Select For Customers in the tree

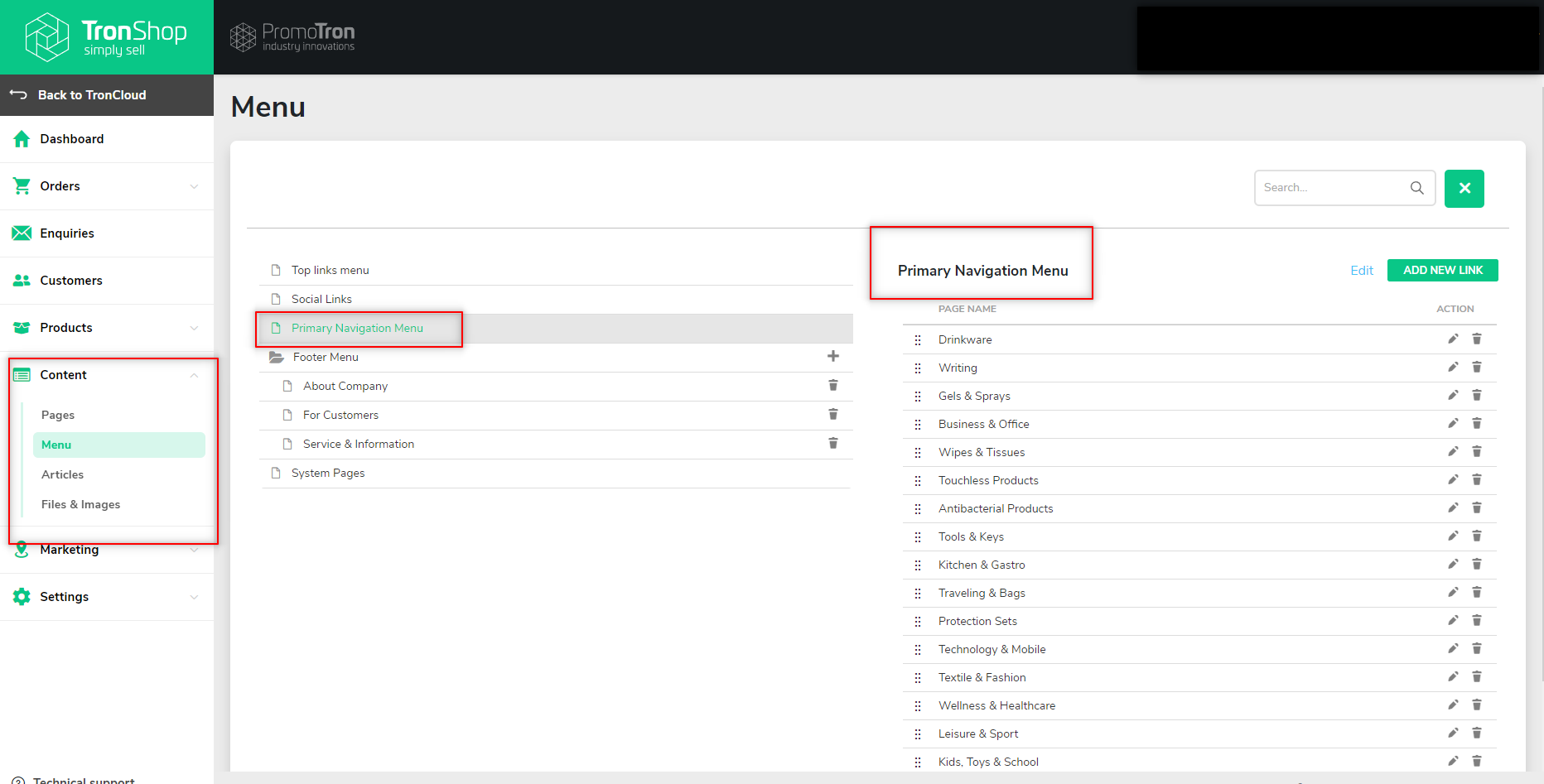click(x=340, y=415)
